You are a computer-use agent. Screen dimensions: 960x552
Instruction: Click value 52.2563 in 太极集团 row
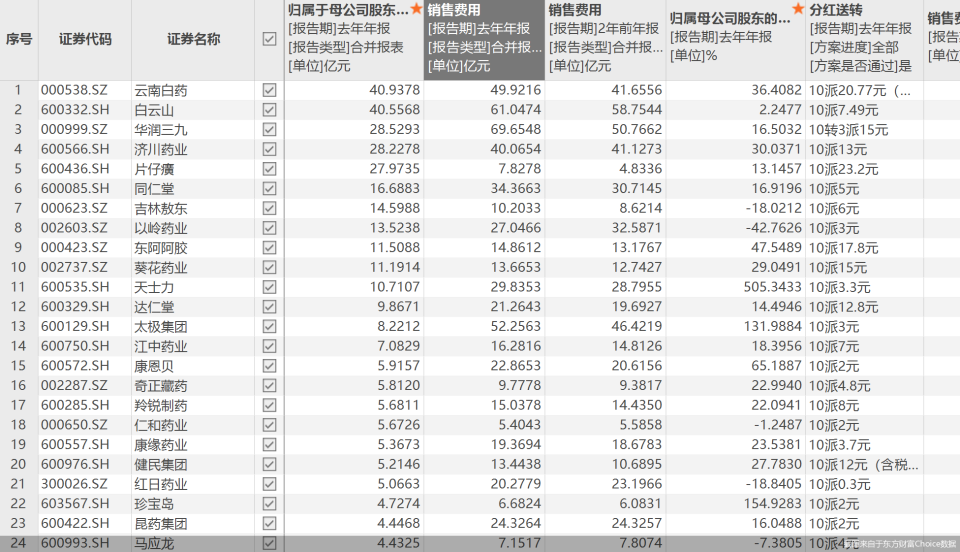(516, 326)
